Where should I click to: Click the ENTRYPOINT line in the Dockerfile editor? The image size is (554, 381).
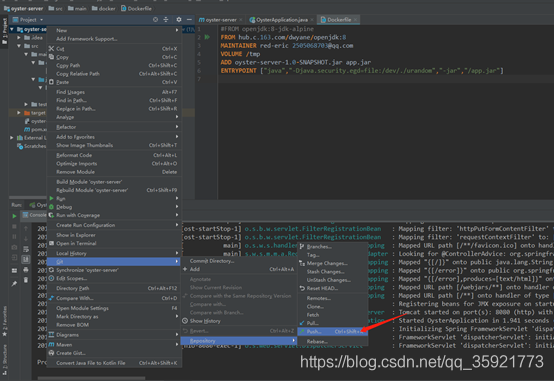[362, 71]
